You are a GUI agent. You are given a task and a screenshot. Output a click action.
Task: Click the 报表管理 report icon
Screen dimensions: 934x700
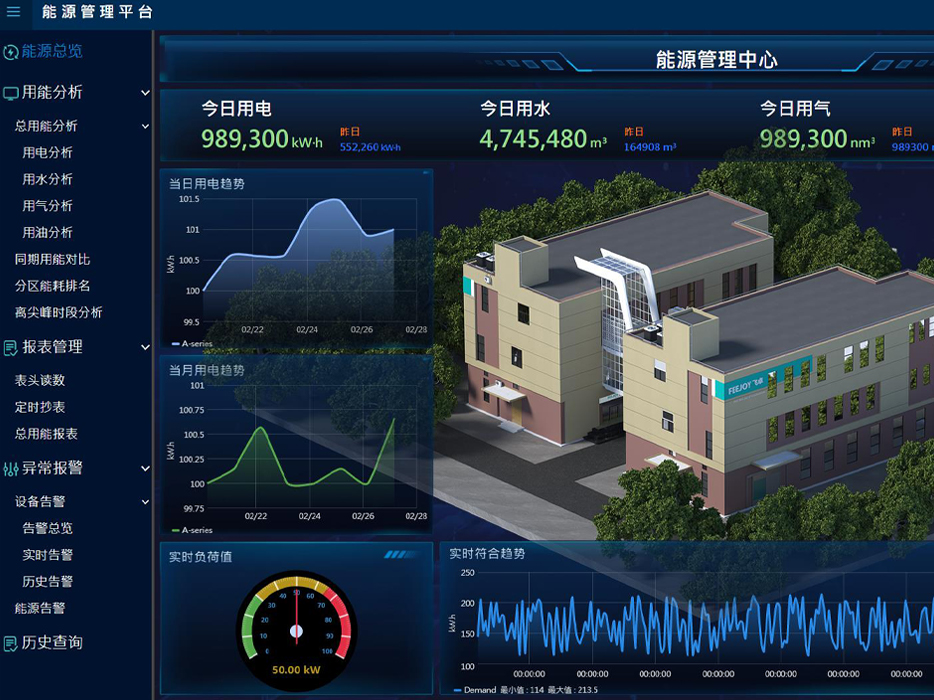tap(11, 348)
